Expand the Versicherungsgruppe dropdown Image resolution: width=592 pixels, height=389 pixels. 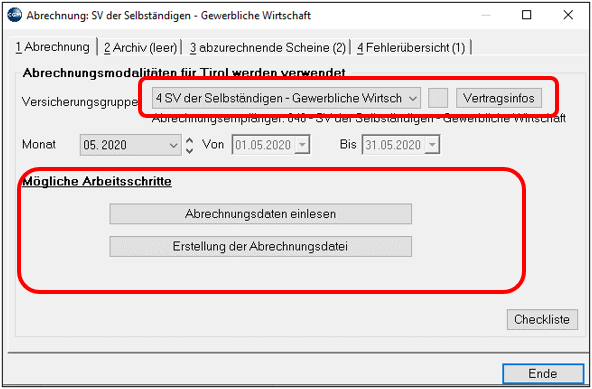click(x=413, y=99)
